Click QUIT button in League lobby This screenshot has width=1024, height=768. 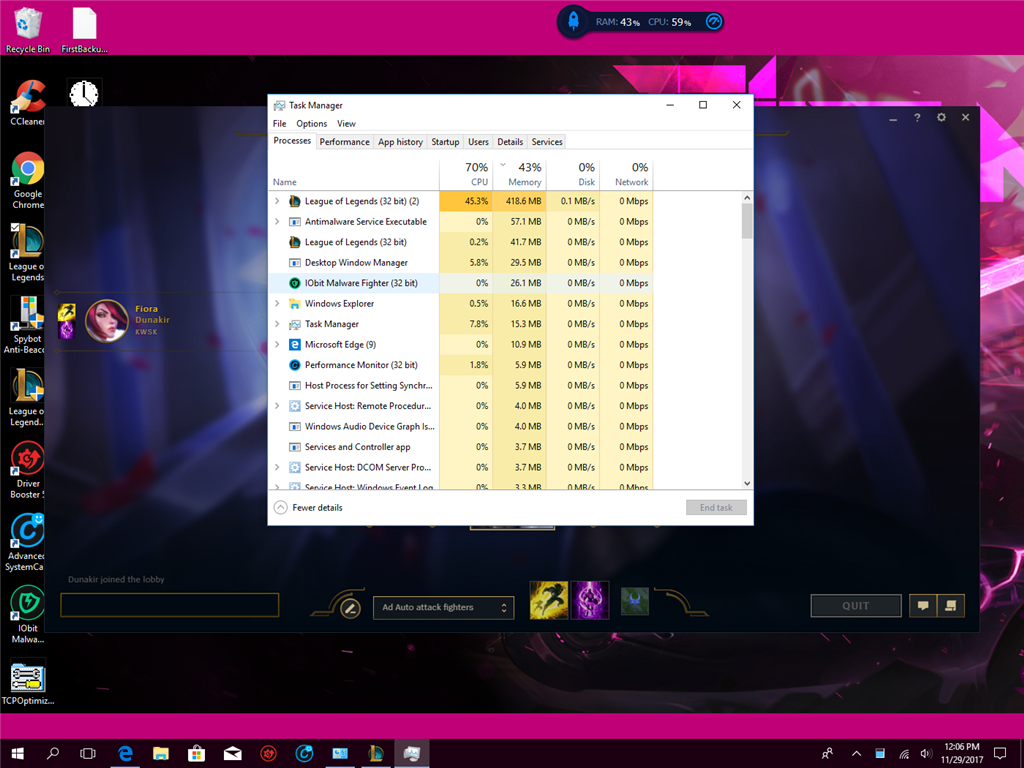click(856, 606)
